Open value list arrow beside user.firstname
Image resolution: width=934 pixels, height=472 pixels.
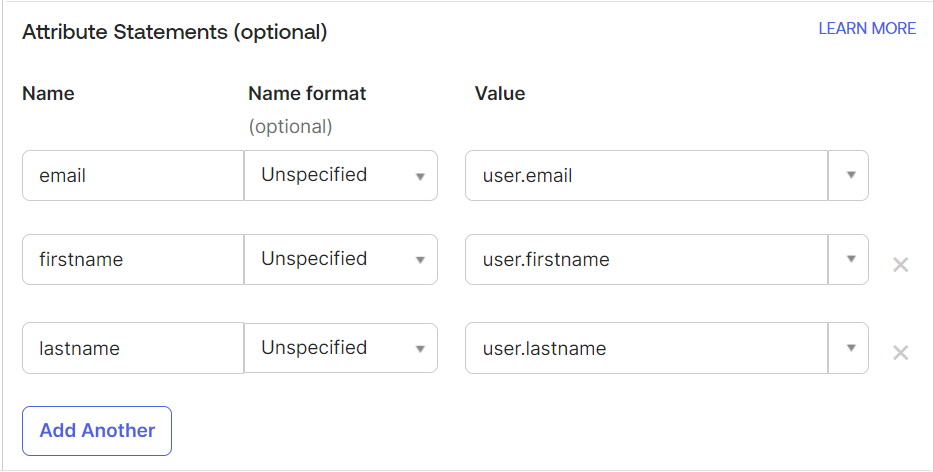(x=850, y=260)
